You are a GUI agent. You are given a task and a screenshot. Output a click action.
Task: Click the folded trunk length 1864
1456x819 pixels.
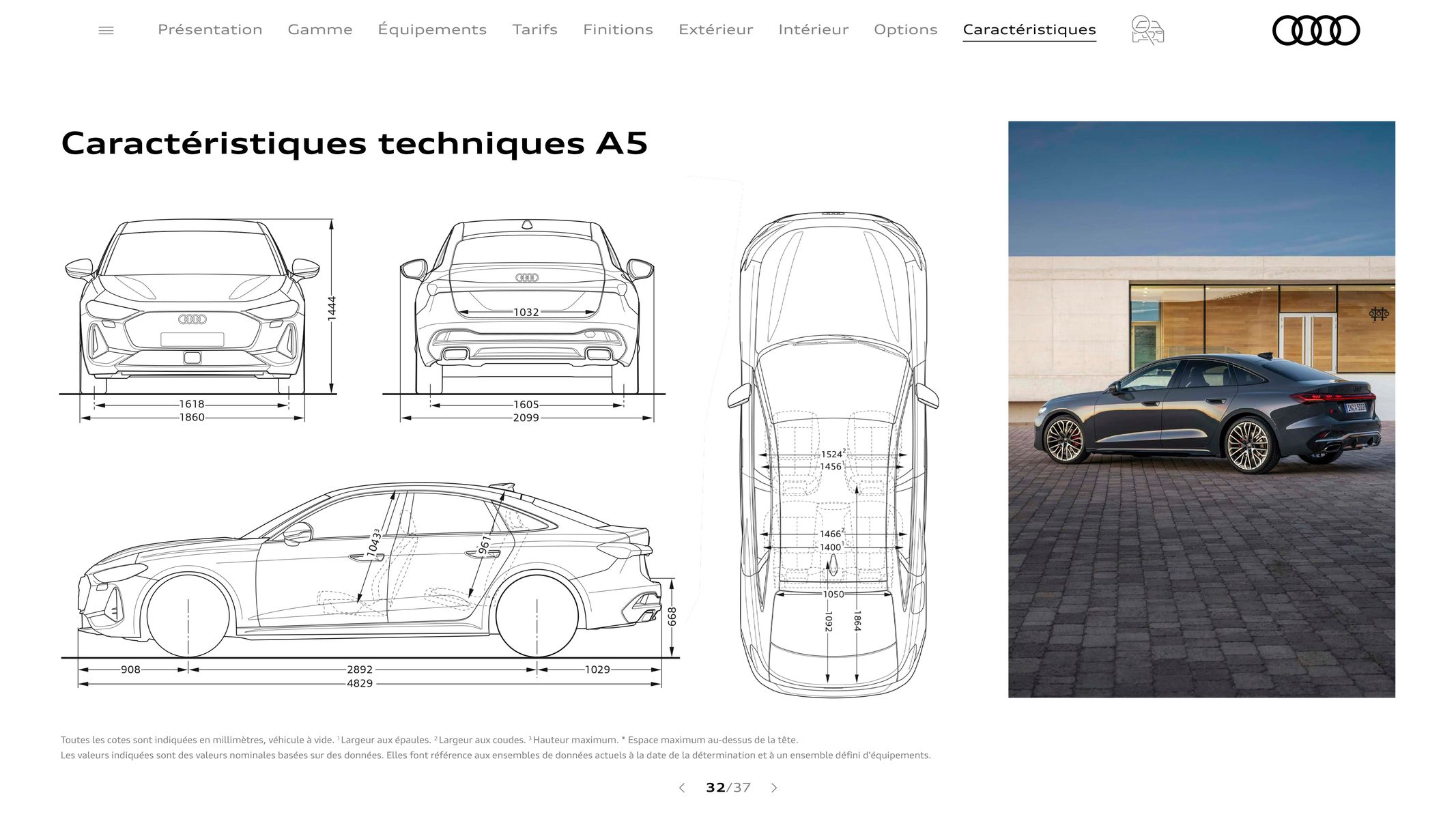click(857, 621)
